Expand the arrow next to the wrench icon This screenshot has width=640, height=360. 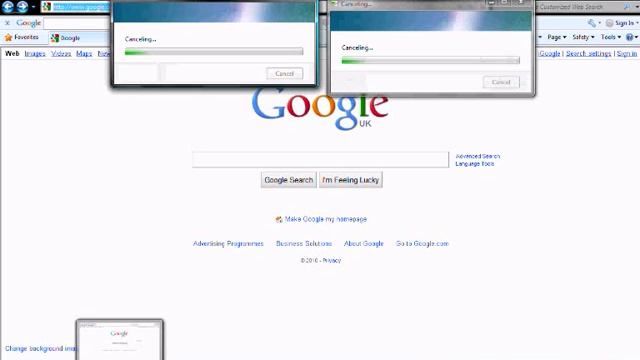pos(600,23)
